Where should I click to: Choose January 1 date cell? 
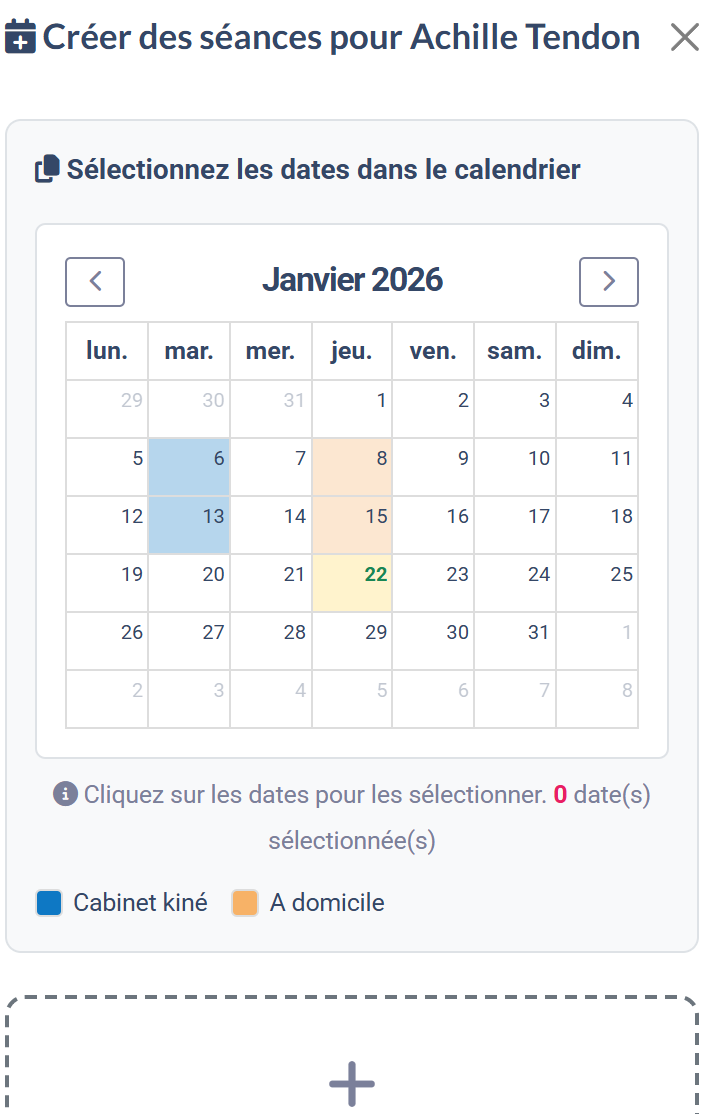click(352, 409)
